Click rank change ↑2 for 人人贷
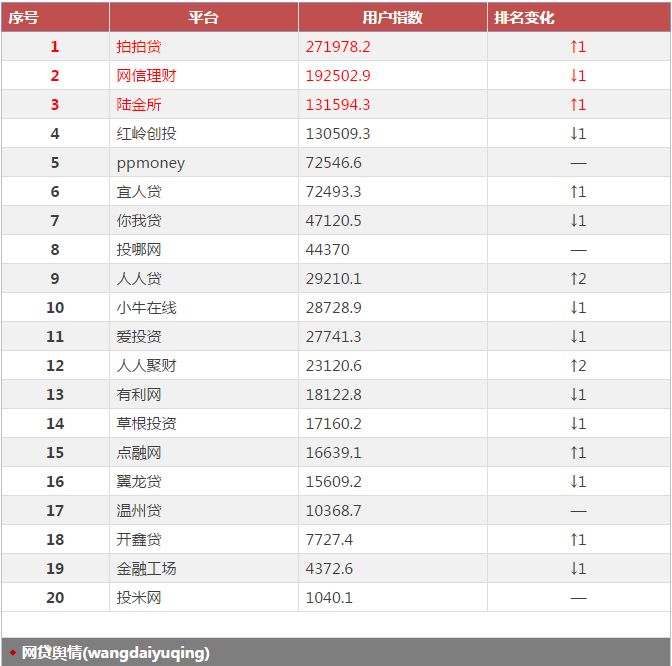This screenshot has height=666, width=672. click(x=578, y=279)
